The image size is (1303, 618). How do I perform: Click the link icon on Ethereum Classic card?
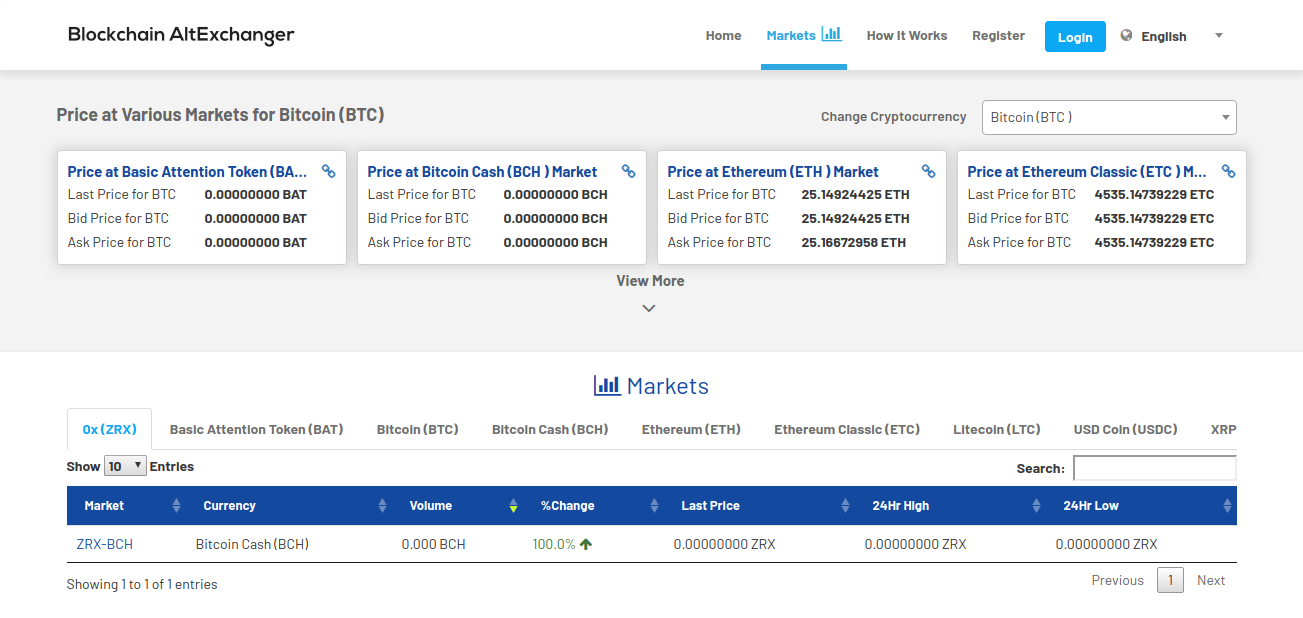(x=1228, y=171)
